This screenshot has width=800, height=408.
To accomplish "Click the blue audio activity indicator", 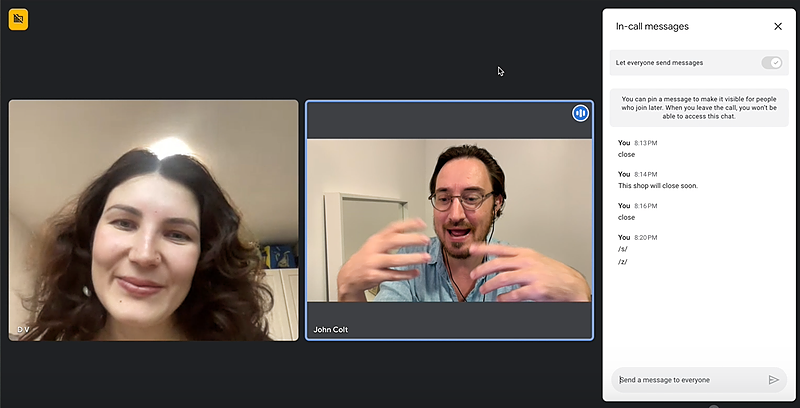I will 580,113.
